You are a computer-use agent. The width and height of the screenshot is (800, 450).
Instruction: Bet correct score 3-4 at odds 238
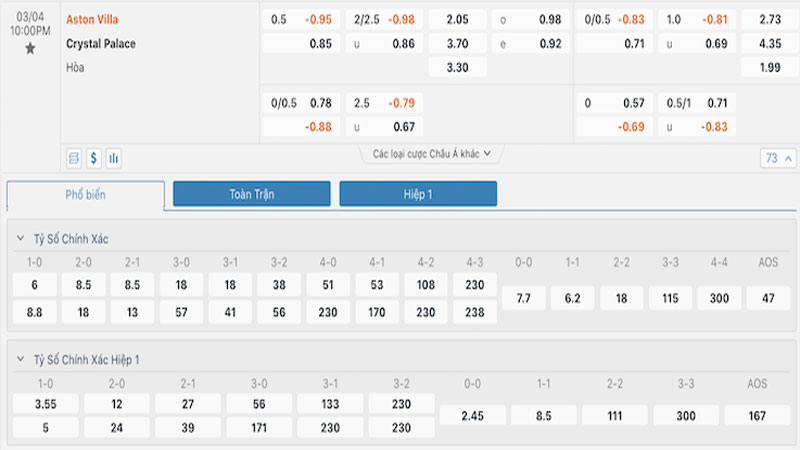475,312
